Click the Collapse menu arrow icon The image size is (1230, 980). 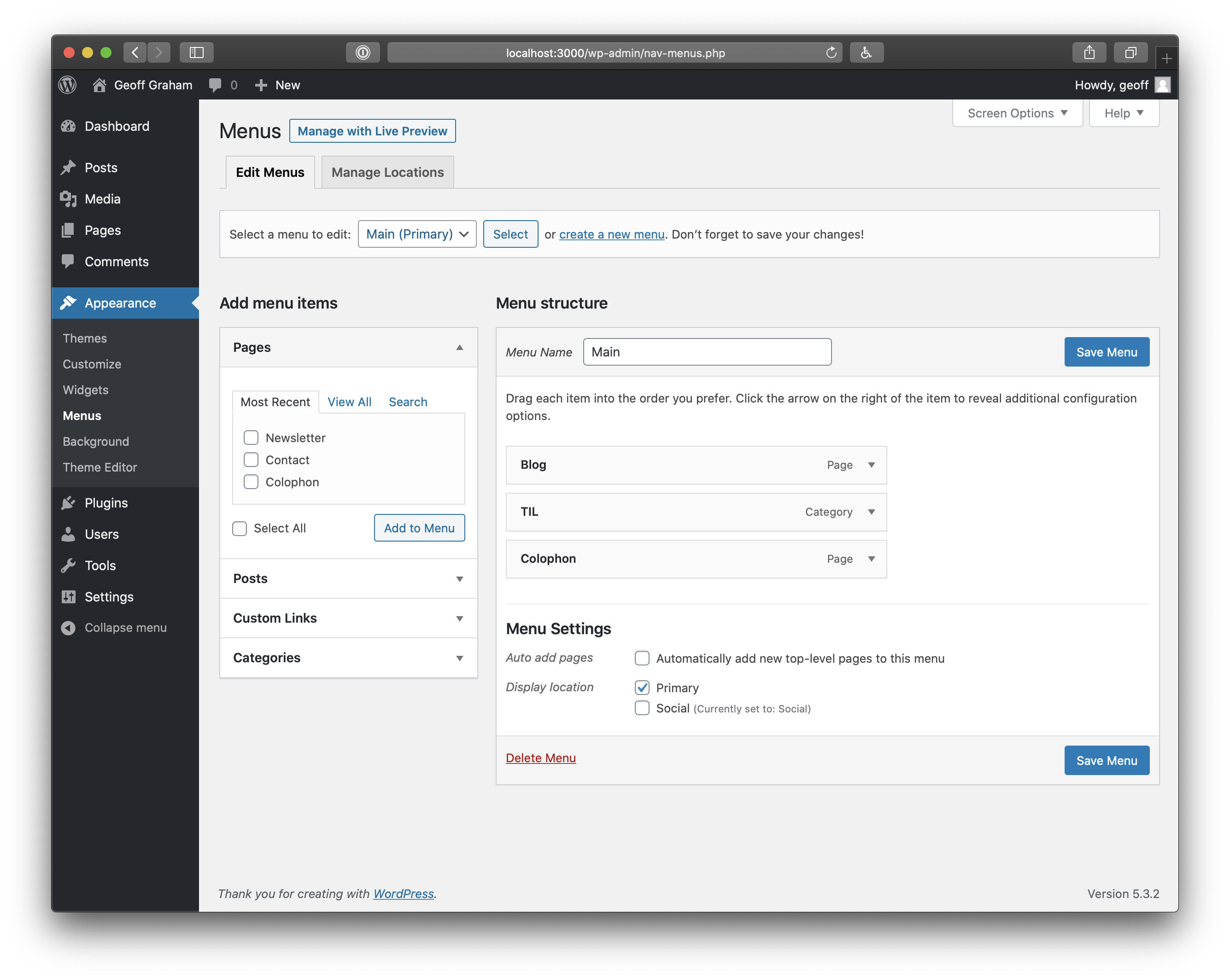pos(69,628)
